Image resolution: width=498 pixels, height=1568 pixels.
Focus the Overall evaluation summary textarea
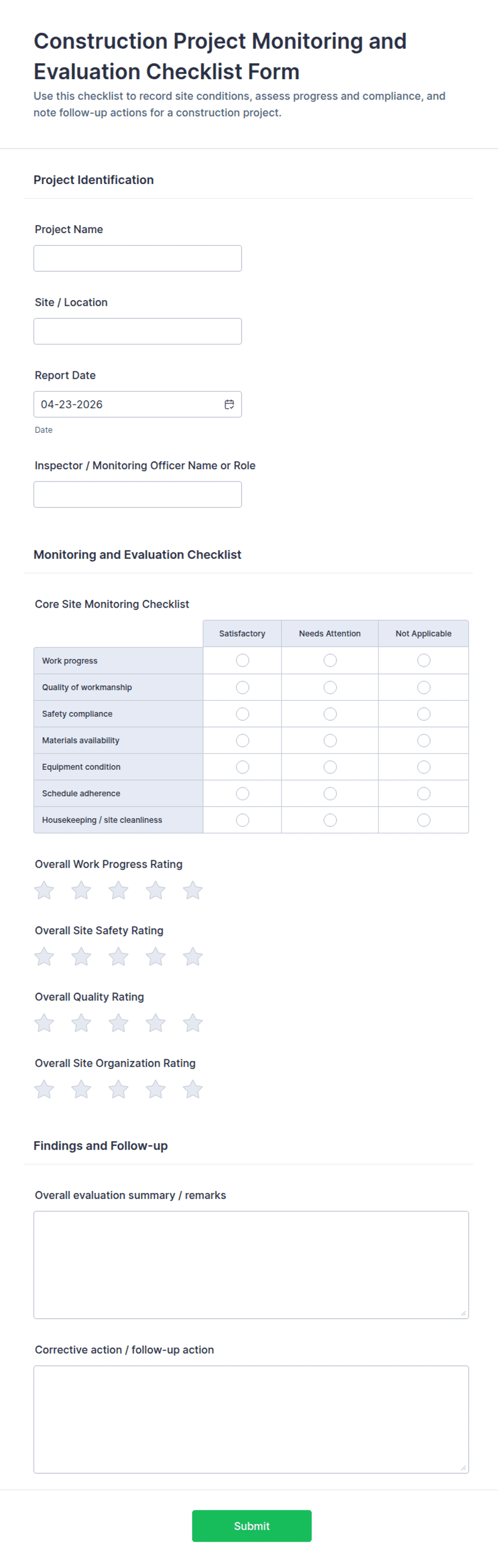(251, 1264)
